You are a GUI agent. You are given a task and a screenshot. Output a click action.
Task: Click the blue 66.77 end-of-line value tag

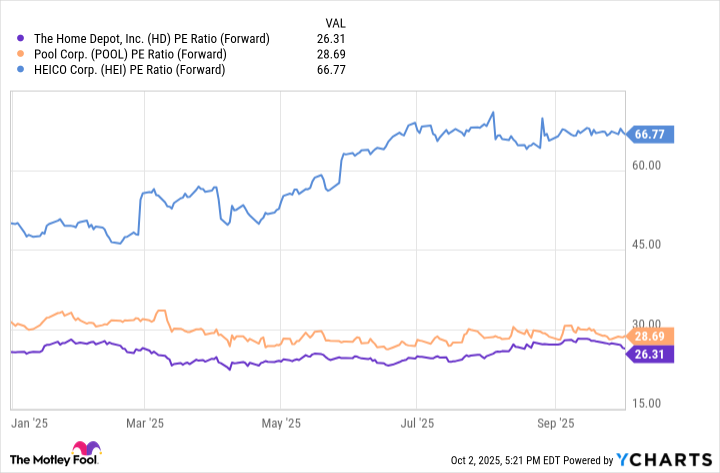650,135
